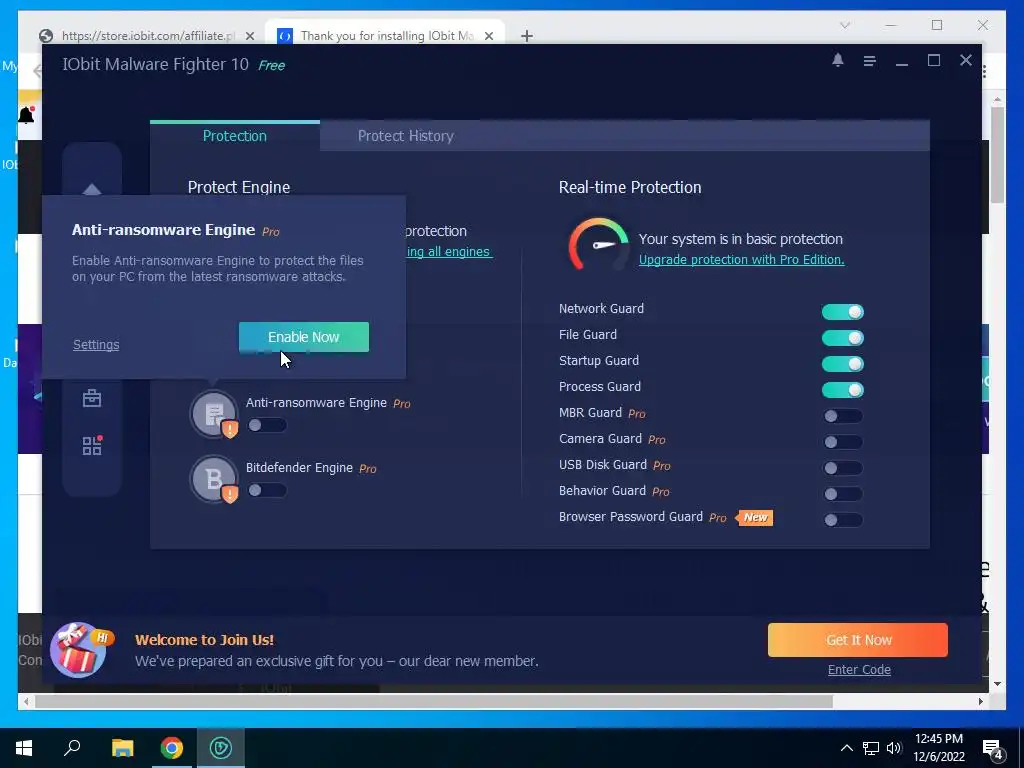This screenshot has width=1024, height=768.
Task: Show hidden tray icons chevron
Action: tap(846, 748)
